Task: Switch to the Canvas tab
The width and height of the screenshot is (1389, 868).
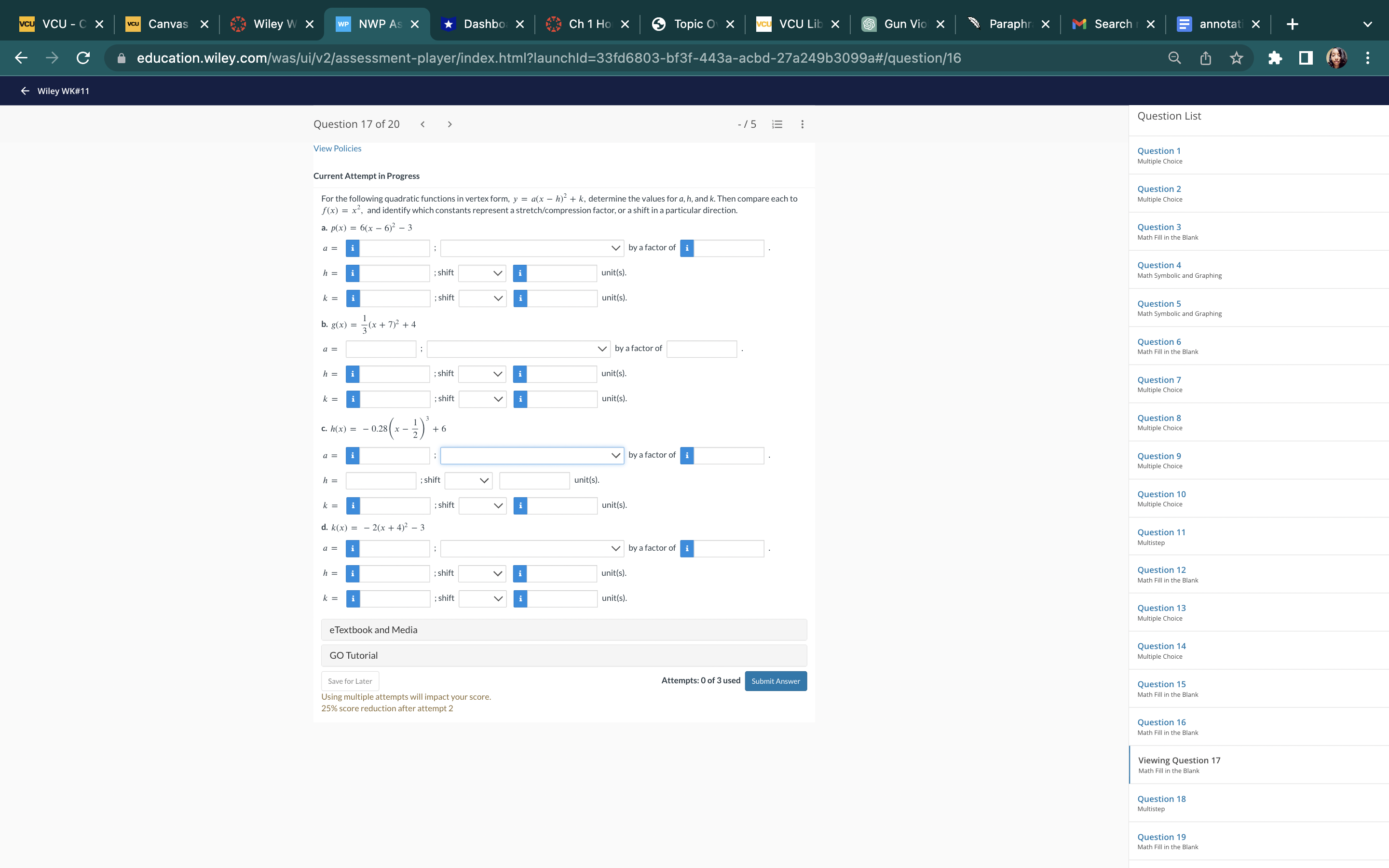Action: pyautogui.click(x=166, y=24)
